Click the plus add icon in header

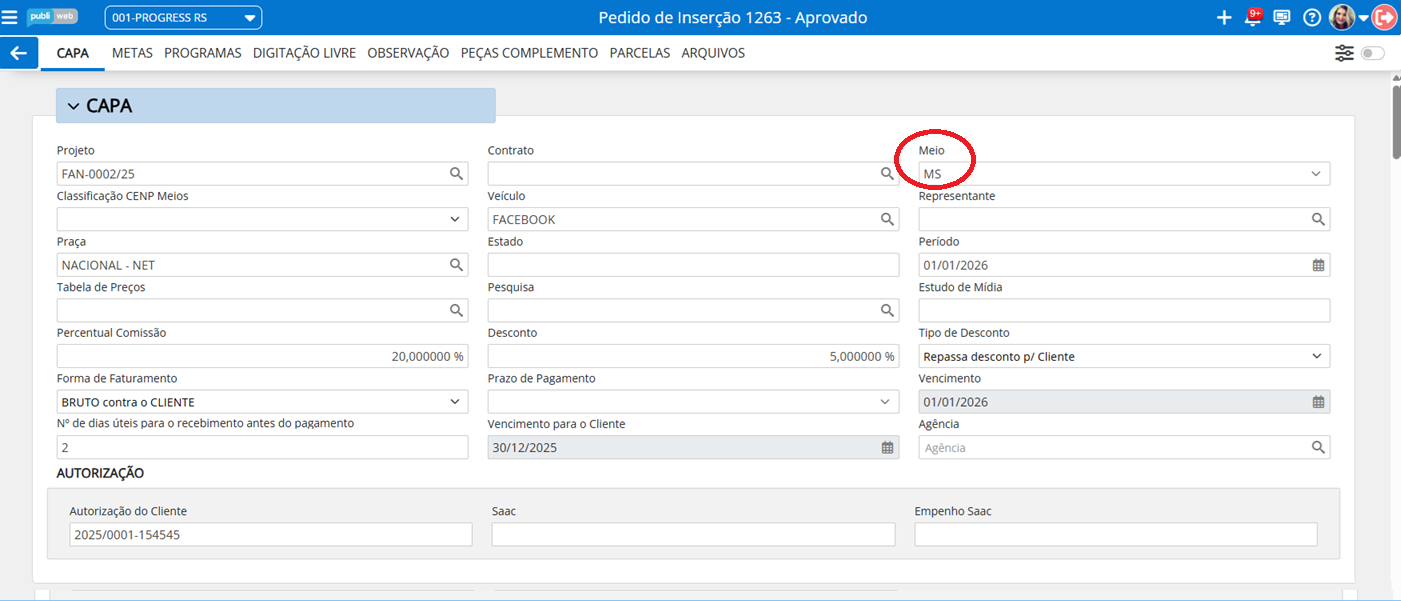(1223, 18)
